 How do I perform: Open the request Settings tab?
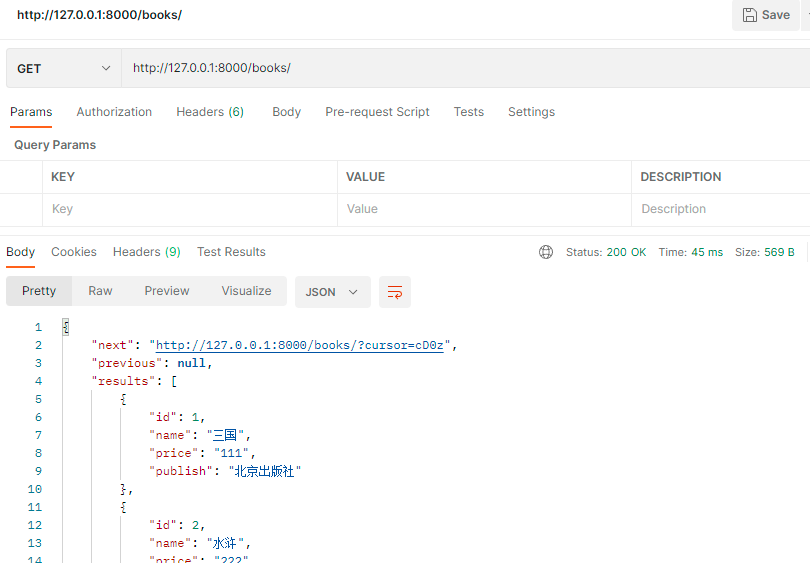point(531,112)
